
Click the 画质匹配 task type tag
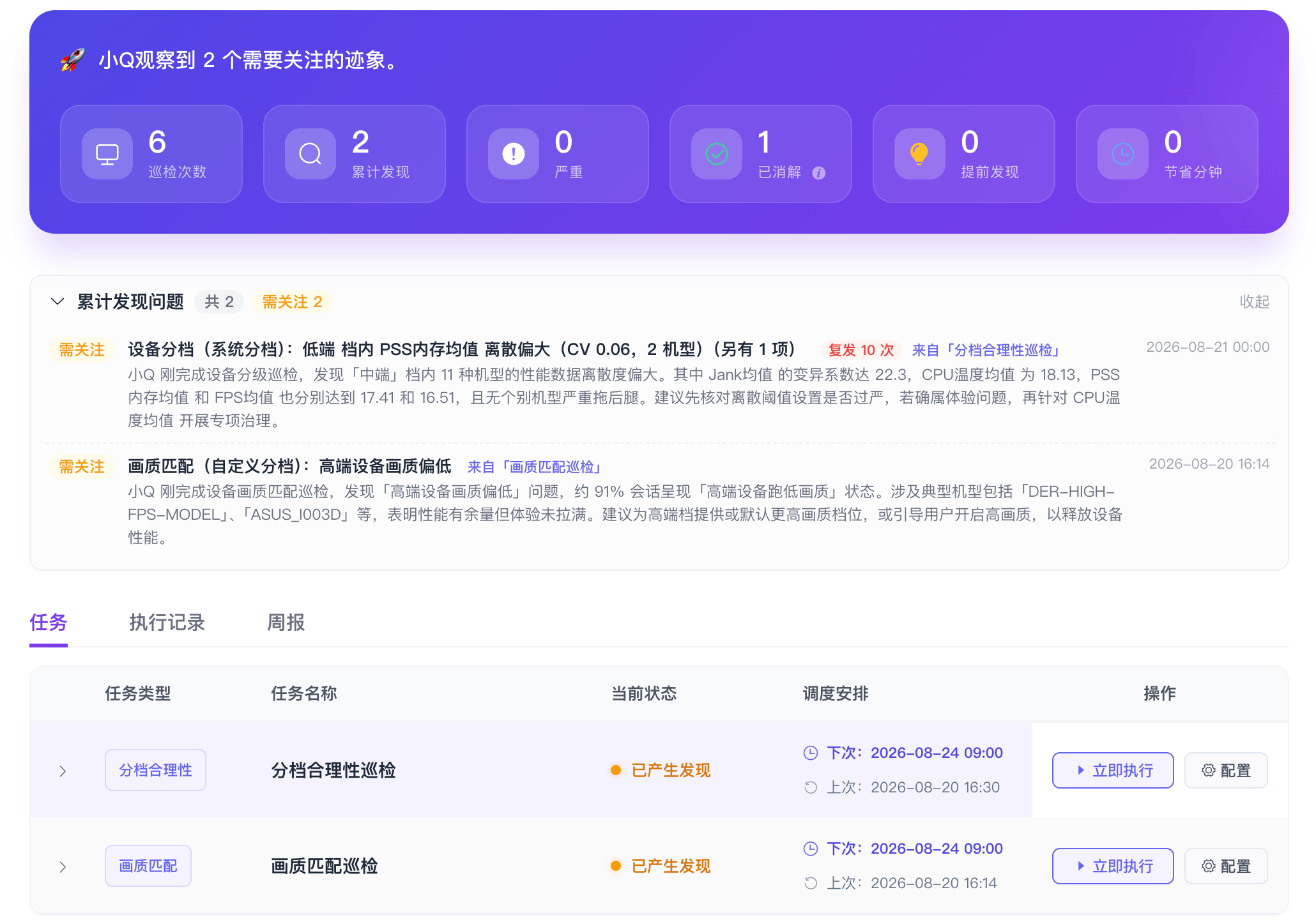[x=148, y=866]
